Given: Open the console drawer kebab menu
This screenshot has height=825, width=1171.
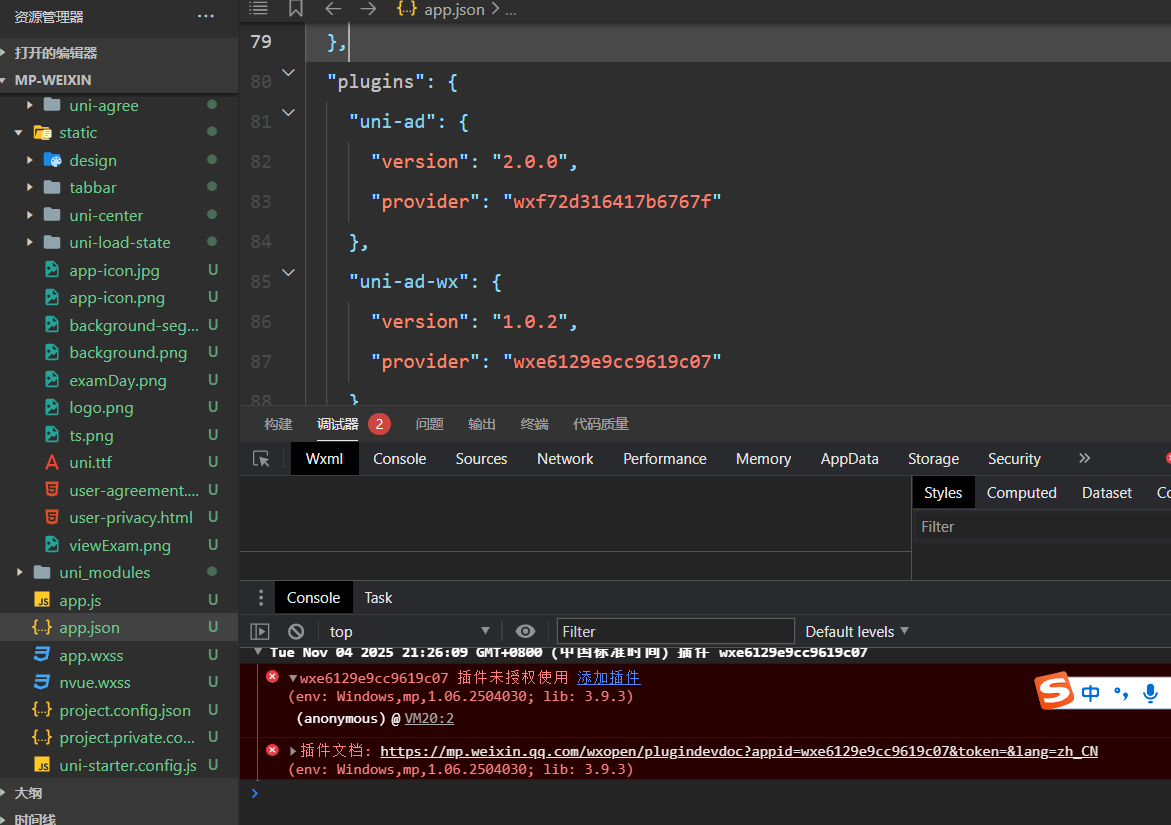Looking at the screenshot, I should 261,598.
